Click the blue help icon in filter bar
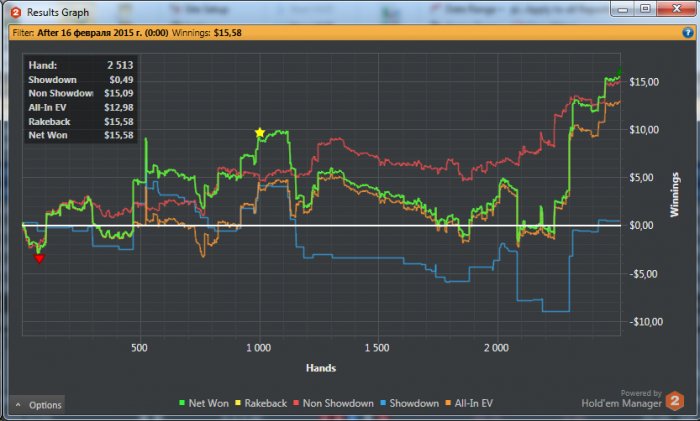 coord(688,33)
